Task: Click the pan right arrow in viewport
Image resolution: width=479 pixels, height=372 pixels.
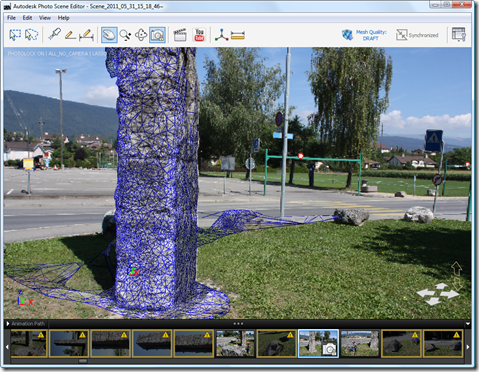Action: [451, 294]
